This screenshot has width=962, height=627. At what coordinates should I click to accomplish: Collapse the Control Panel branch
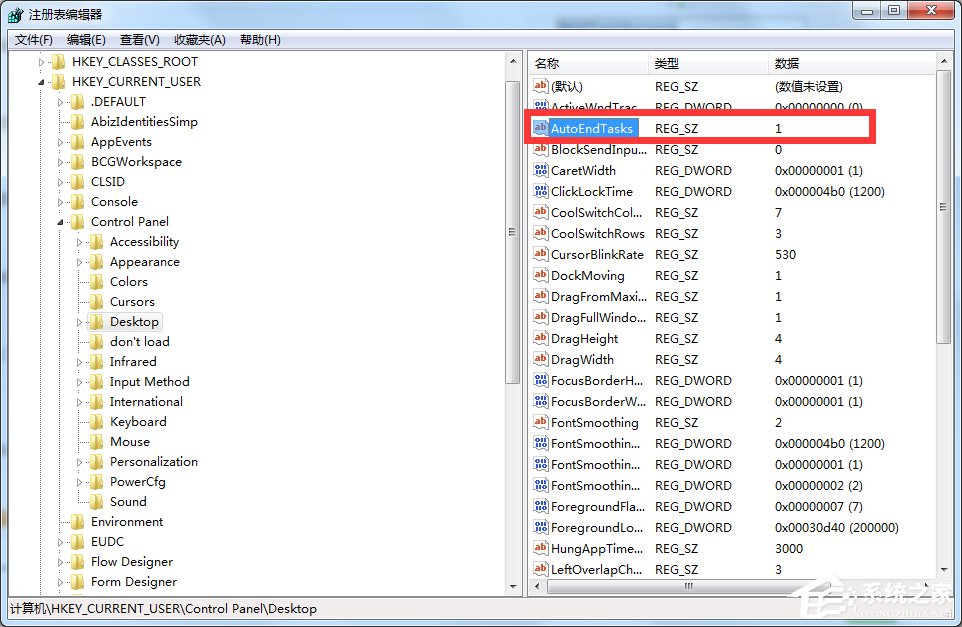[x=60, y=221]
